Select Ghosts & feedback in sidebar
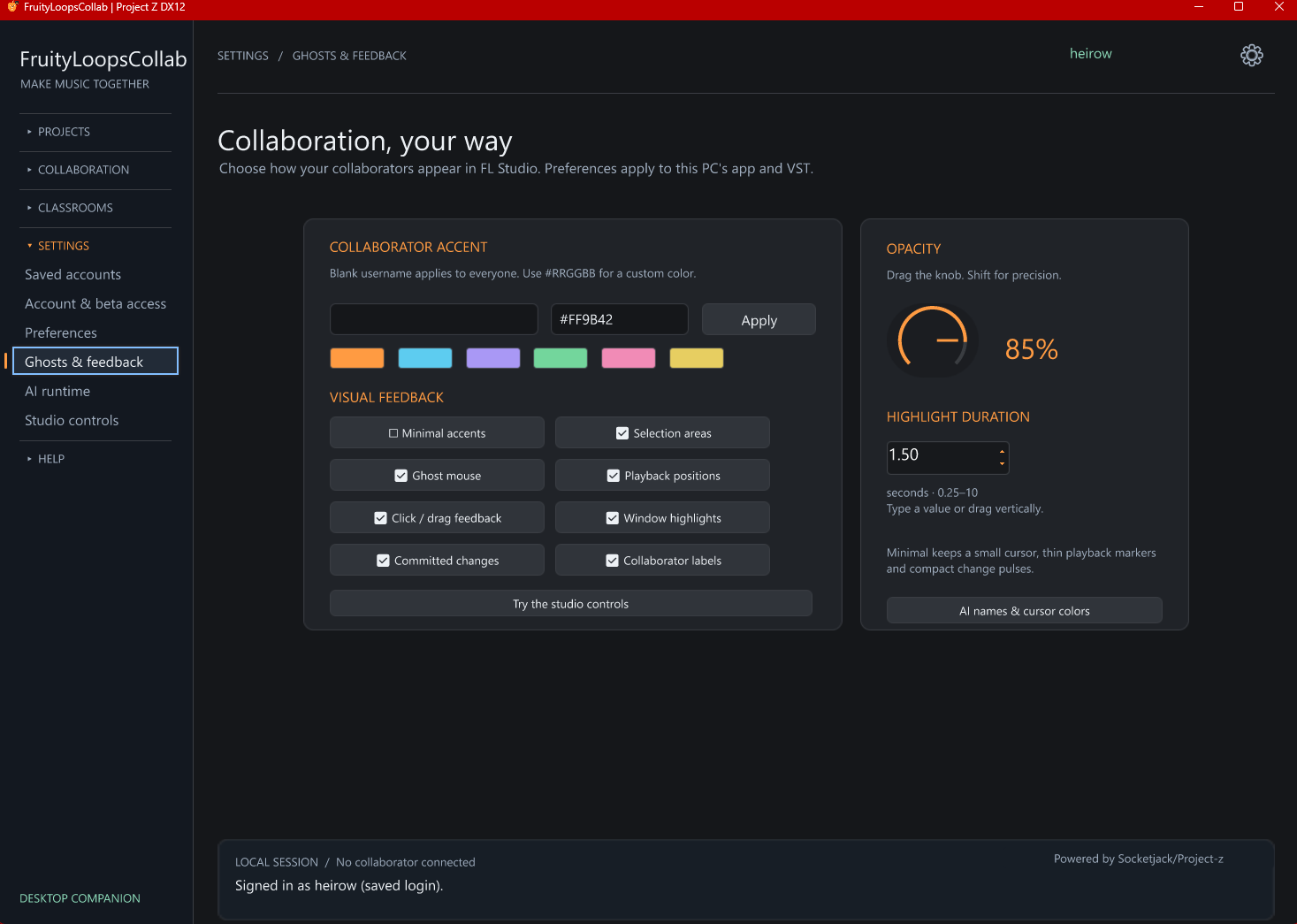The height and width of the screenshot is (924, 1297). pos(95,362)
